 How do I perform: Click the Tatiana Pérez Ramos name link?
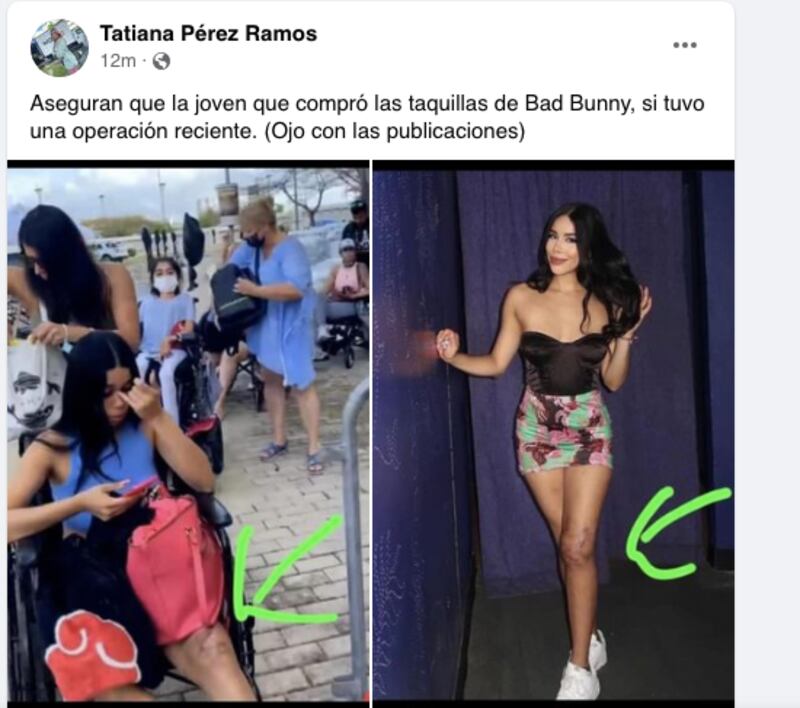tap(208, 34)
